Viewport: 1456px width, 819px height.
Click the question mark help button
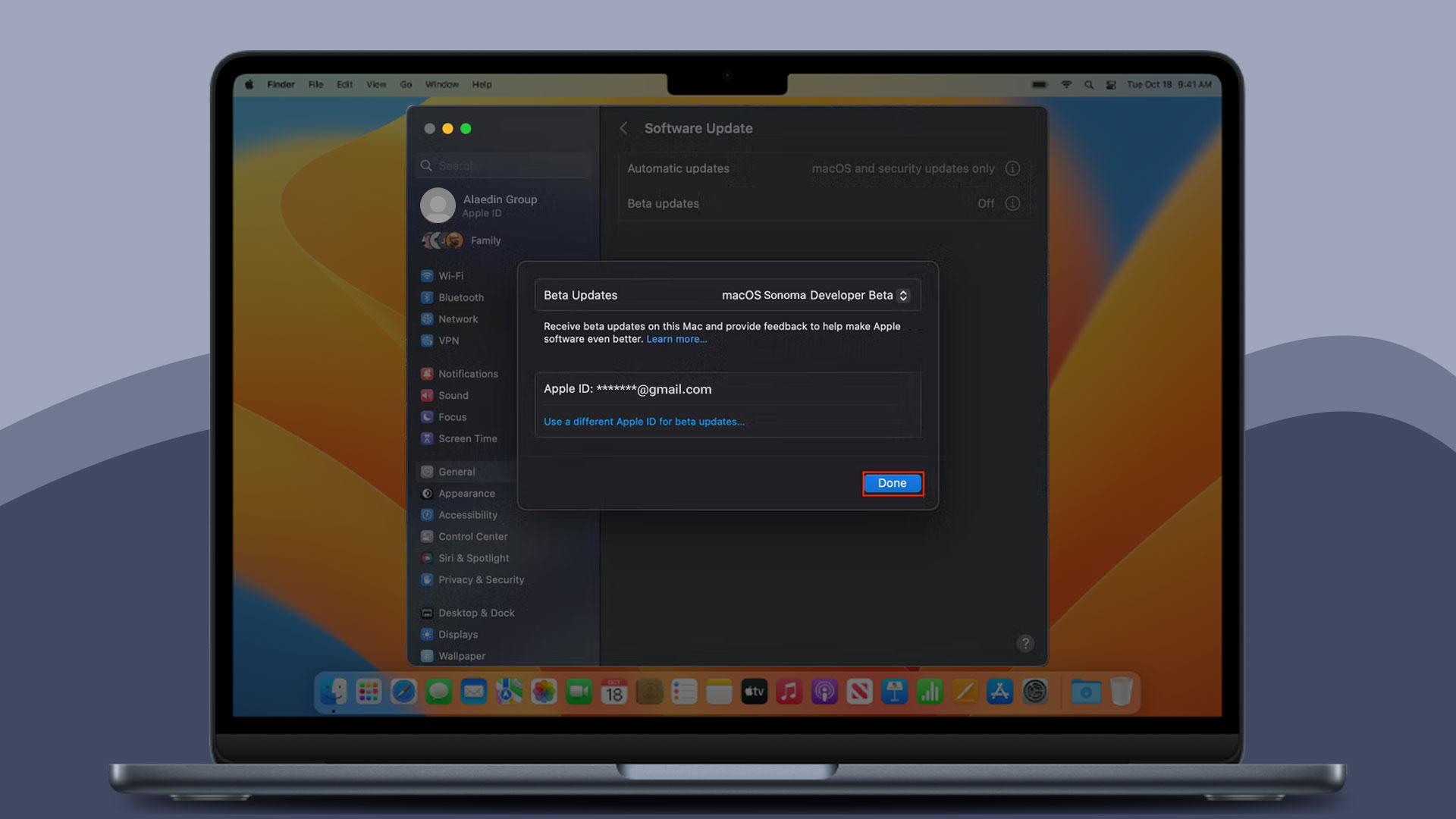point(1025,643)
